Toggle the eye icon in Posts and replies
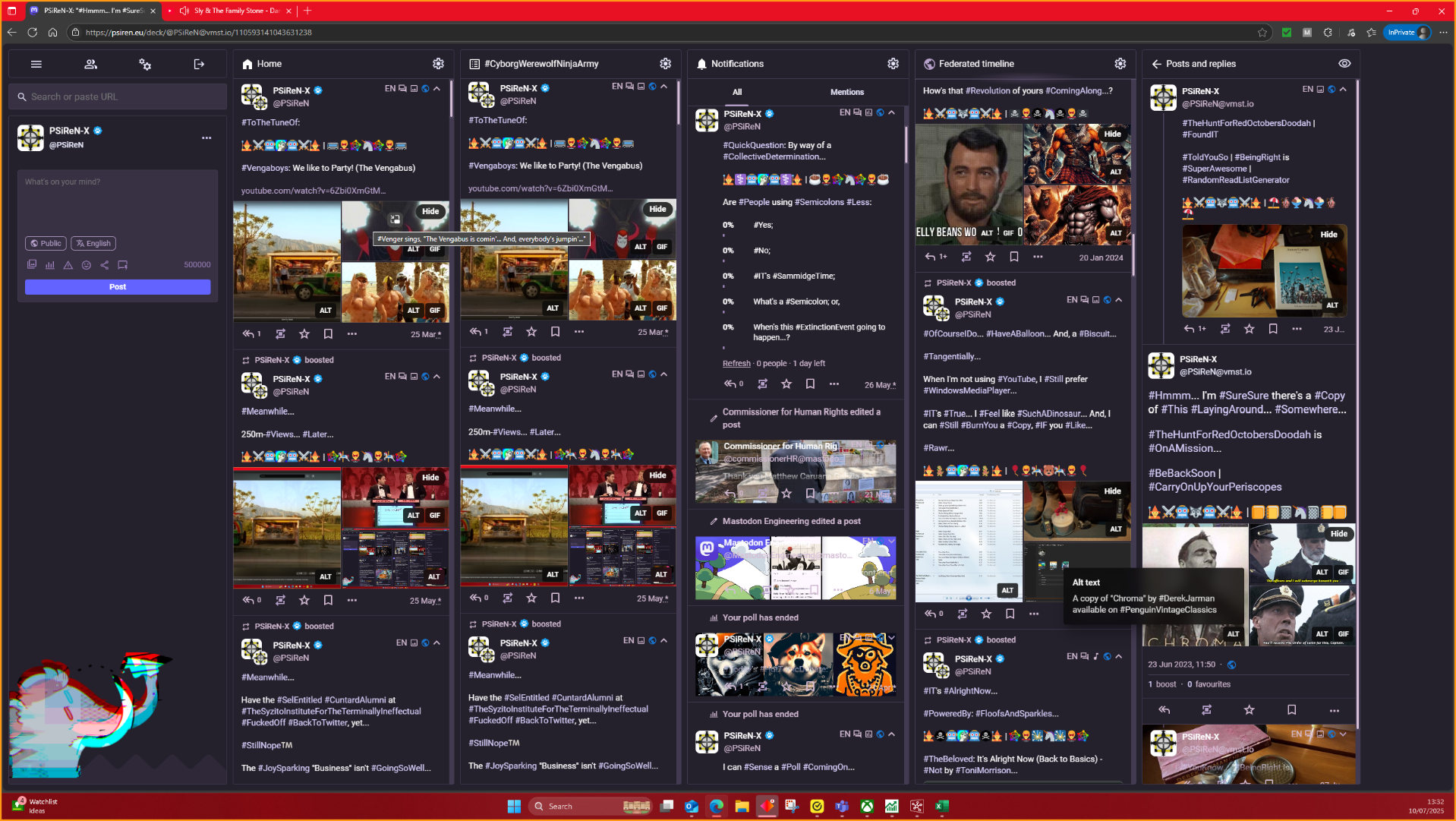 (x=1344, y=64)
